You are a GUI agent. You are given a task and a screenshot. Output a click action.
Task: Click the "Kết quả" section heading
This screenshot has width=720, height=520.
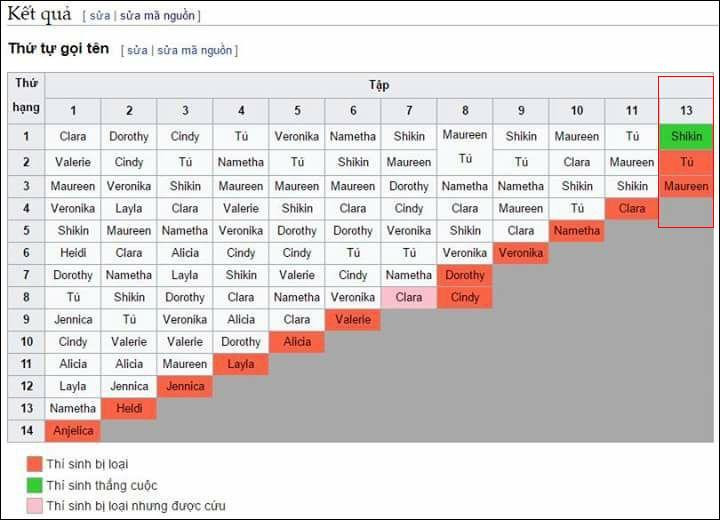click(x=40, y=14)
